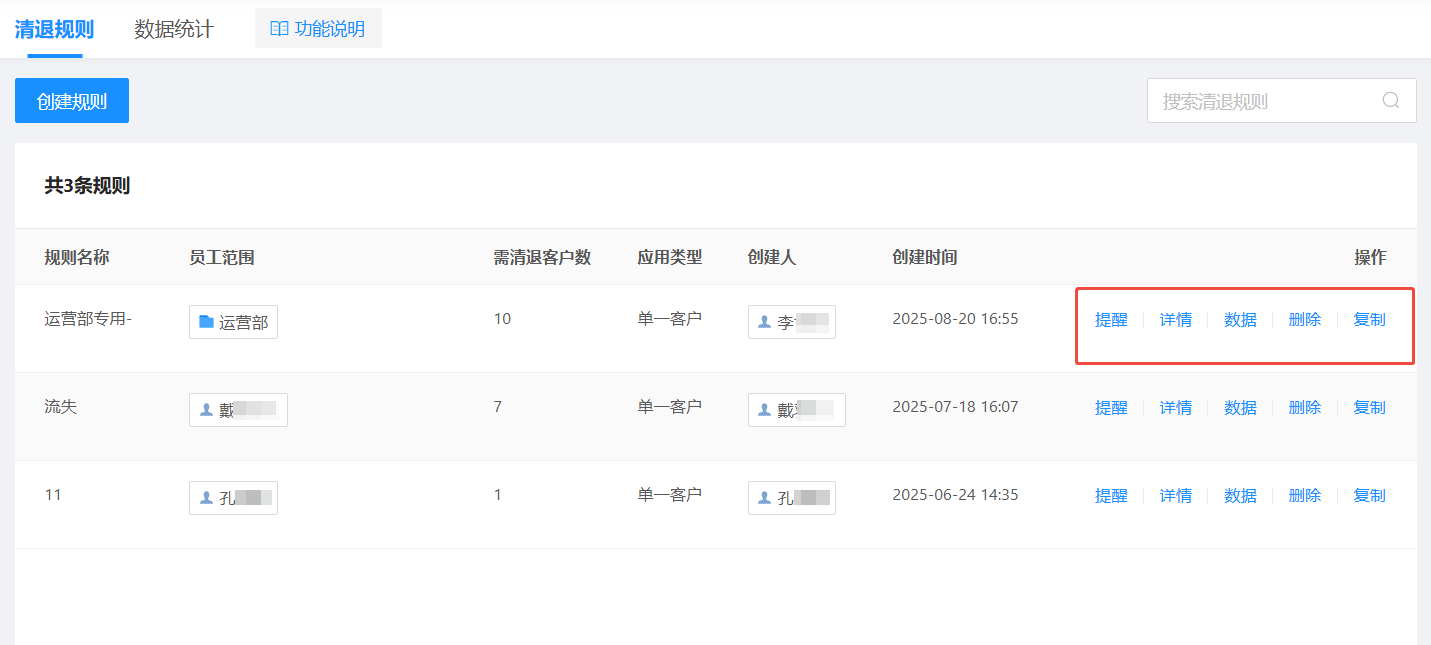
Task: Focus the 搜索清退规则 search field
Action: click(x=1282, y=101)
